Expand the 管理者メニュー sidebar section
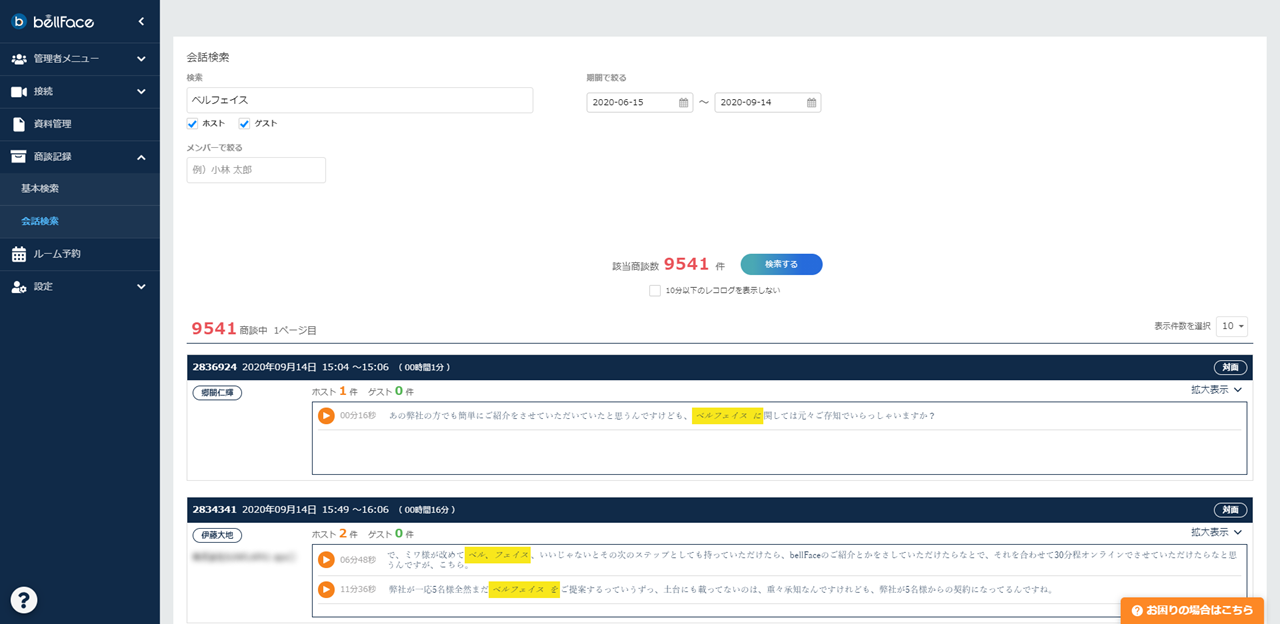The image size is (1280, 624). pos(80,59)
